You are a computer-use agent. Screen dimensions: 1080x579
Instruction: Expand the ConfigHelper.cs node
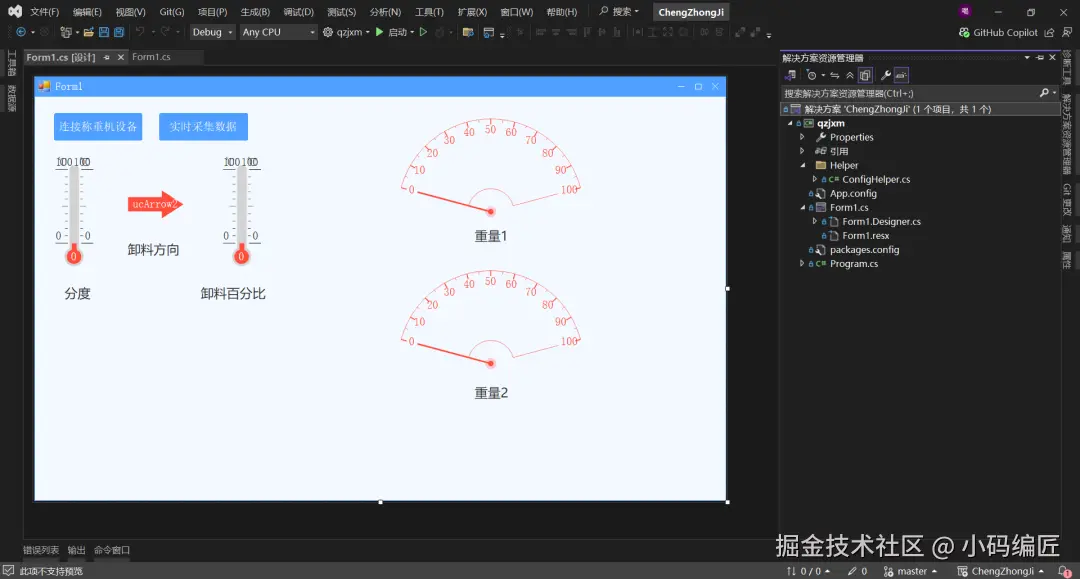click(x=814, y=179)
